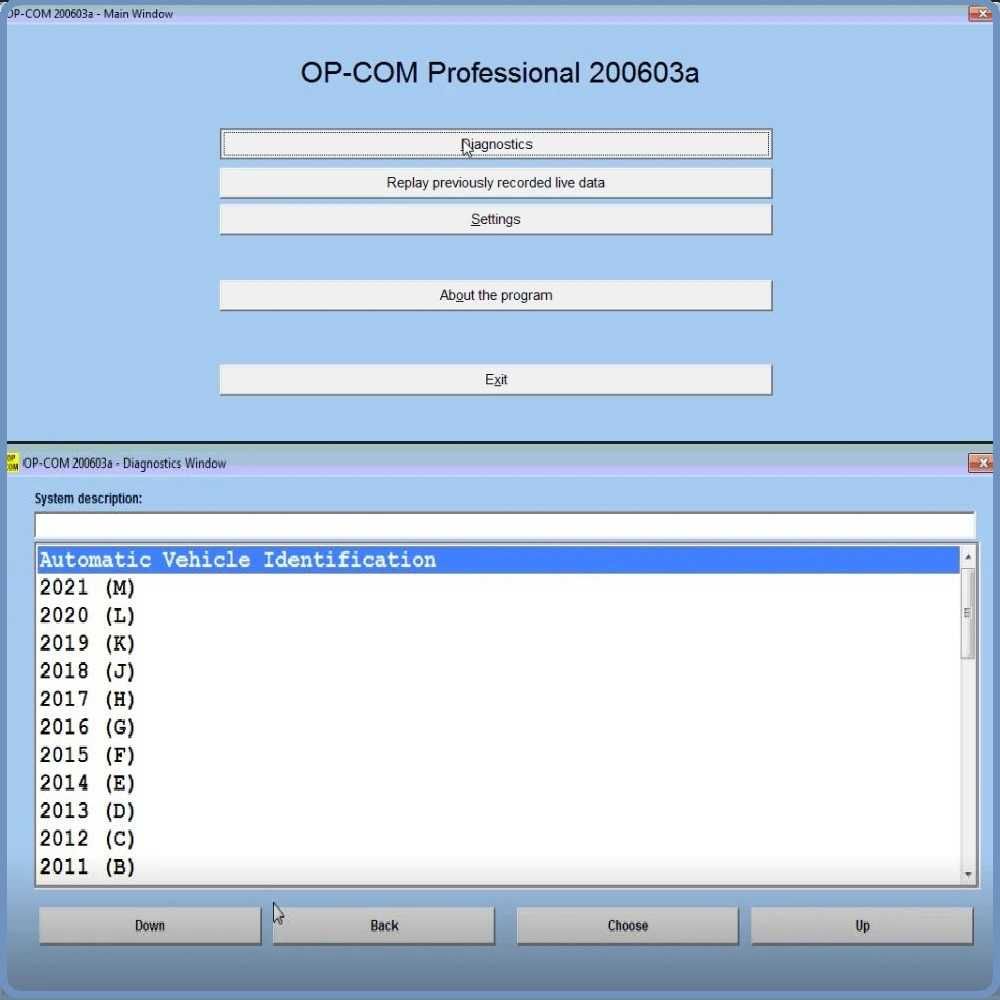Click Replay previously recorded live data

(496, 182)
